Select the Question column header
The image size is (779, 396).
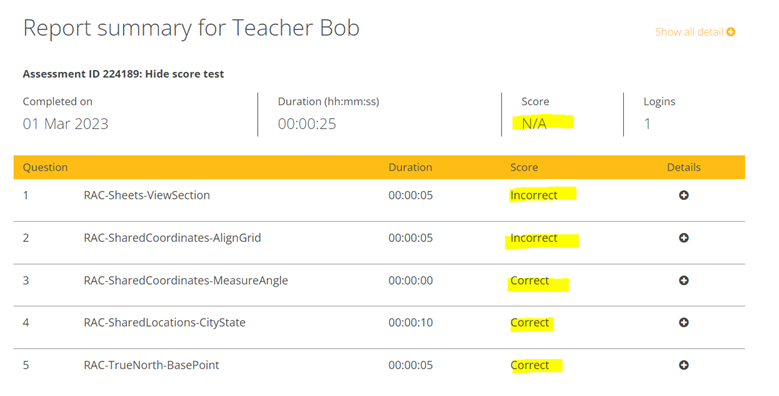coord(45,167)
